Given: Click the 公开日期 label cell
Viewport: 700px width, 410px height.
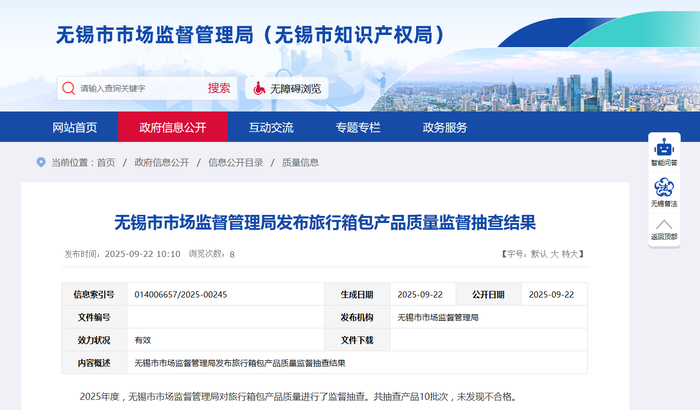Looking at the screenshot, I should (488, 294).
